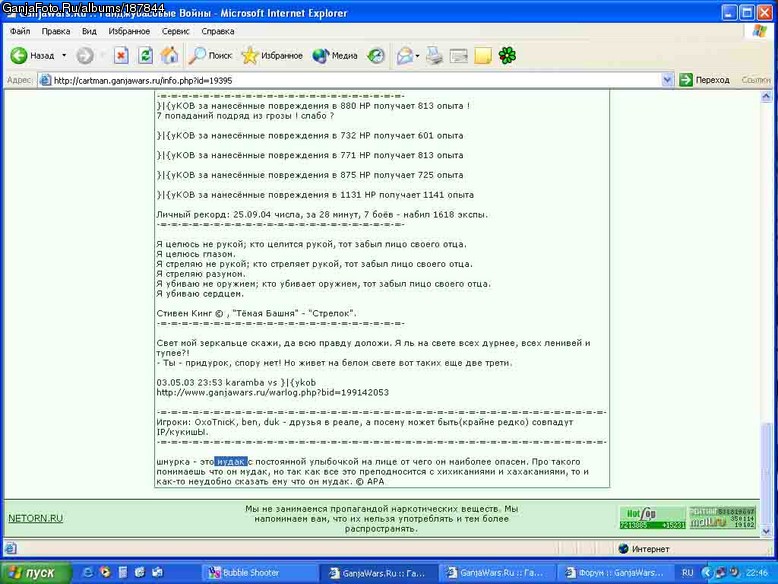Open the Вид menu
Viewport: 778px width, 584px height.
click(x=89, y=31)
